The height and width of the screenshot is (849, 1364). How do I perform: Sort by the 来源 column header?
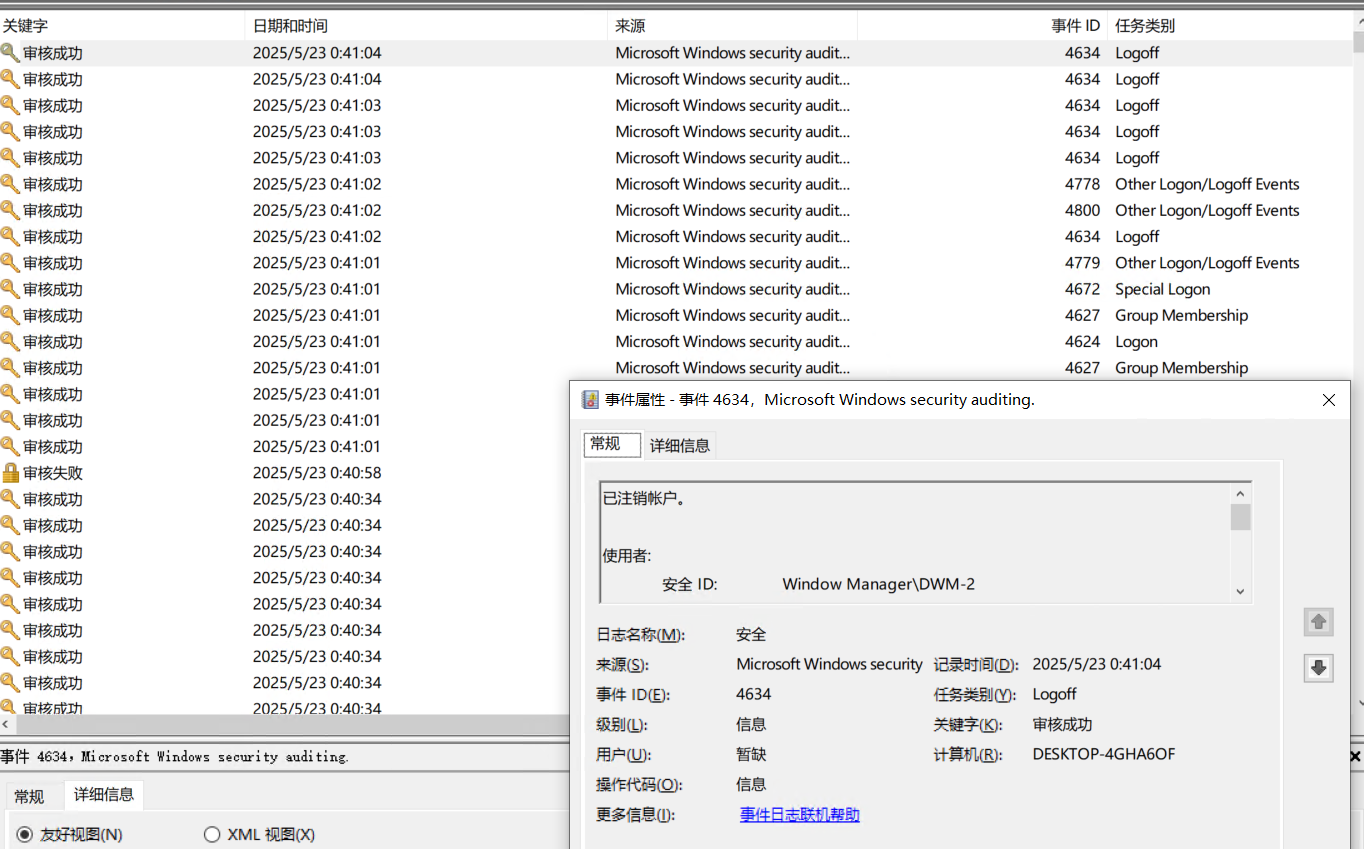732,26
